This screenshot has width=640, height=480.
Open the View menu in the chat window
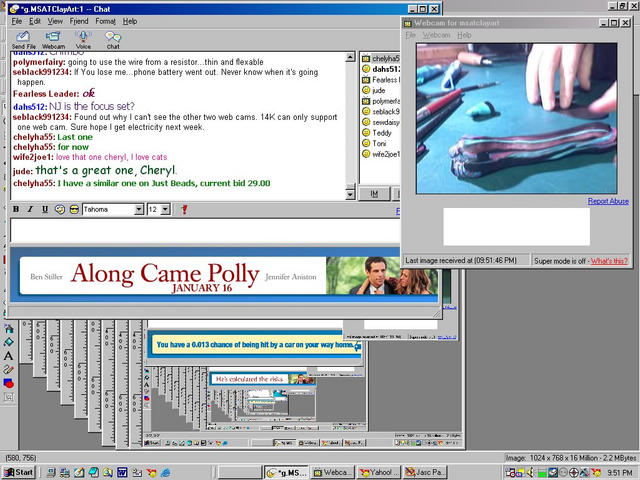[55, 21]
